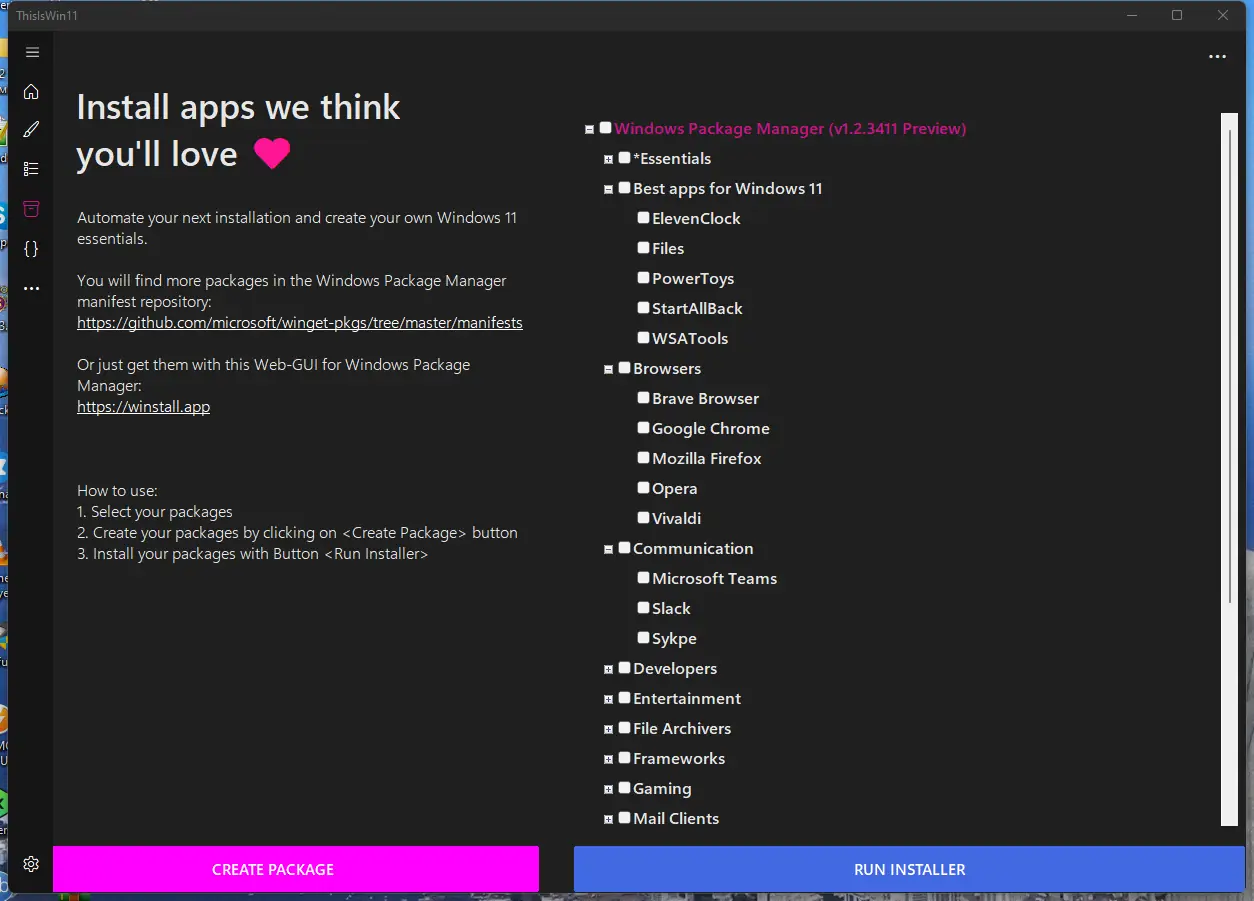Screen dimensions: 1254x901
Task: Click the Frameworks category label
Action: coord(679,758)
